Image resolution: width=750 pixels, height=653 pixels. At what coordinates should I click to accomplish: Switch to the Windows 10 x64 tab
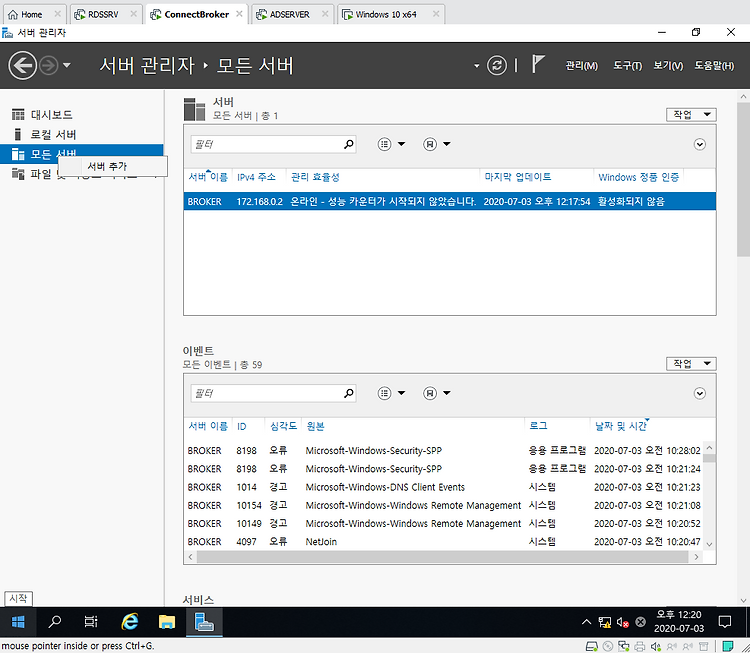coord(391,14)
